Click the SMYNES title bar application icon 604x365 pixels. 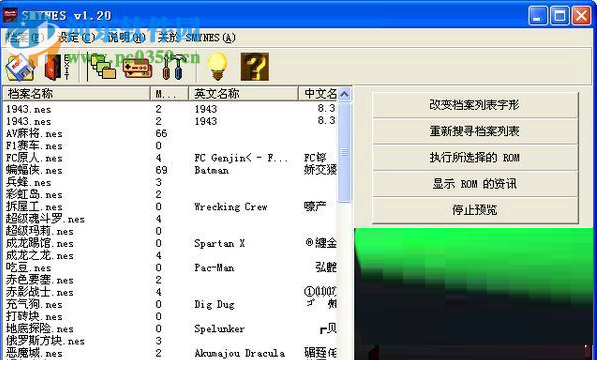tap(10, 15)
